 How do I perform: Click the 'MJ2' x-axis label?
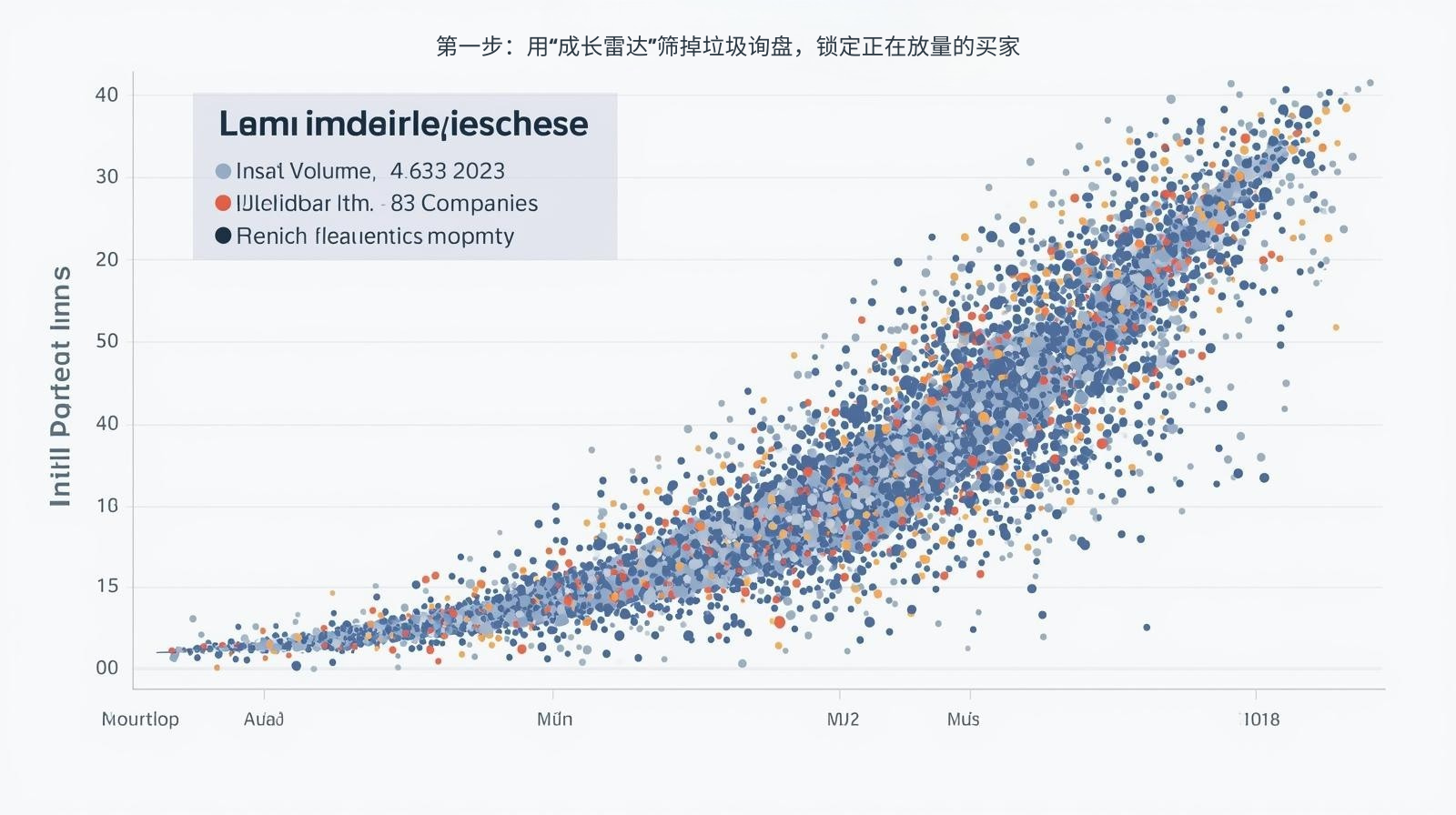(843, 719)
